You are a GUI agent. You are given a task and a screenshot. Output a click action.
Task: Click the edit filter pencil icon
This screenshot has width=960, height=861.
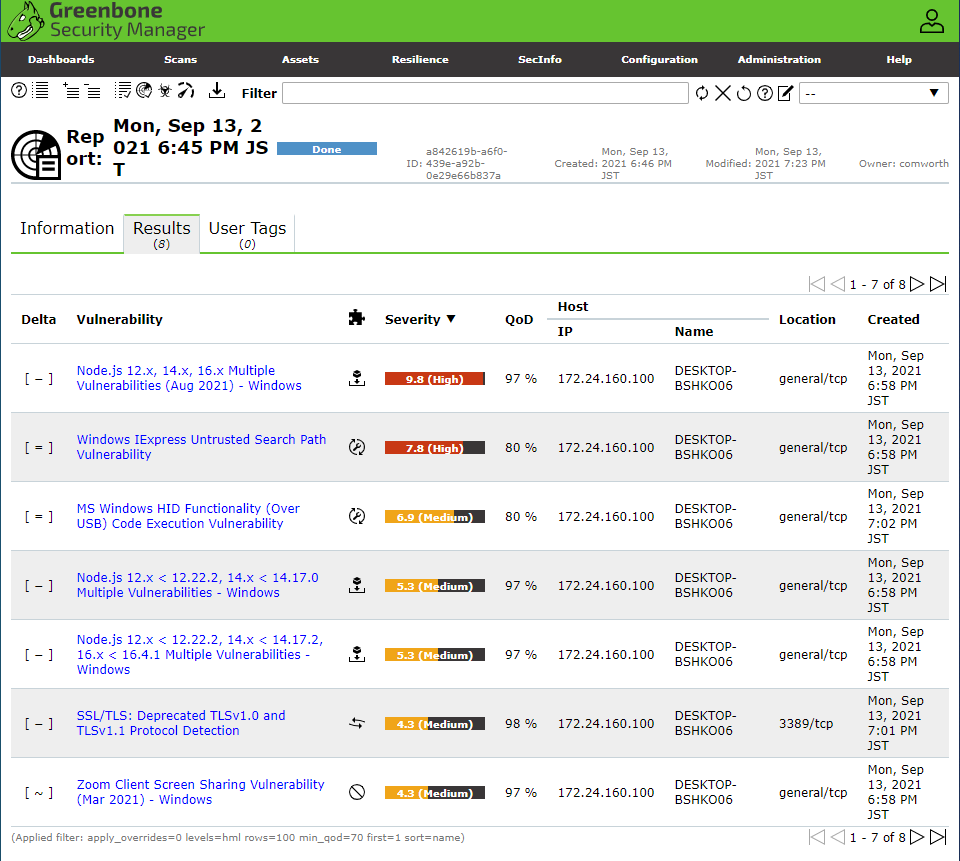(x=785, y=93)
